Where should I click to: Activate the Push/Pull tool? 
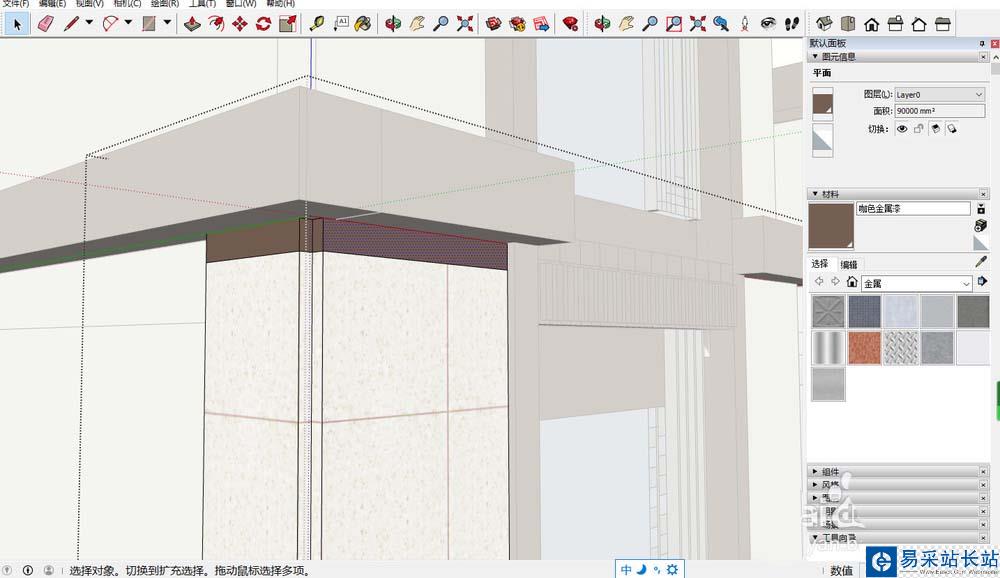point(192,24)
